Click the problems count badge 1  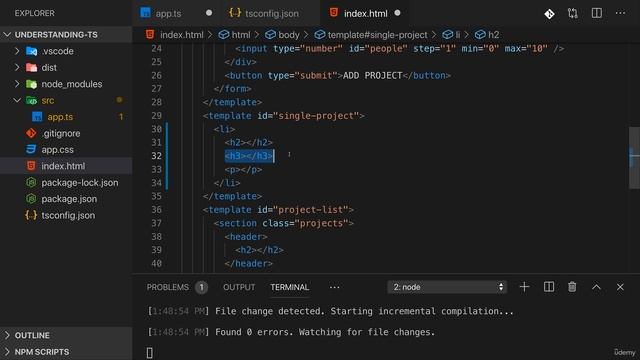tap(201, 287)
